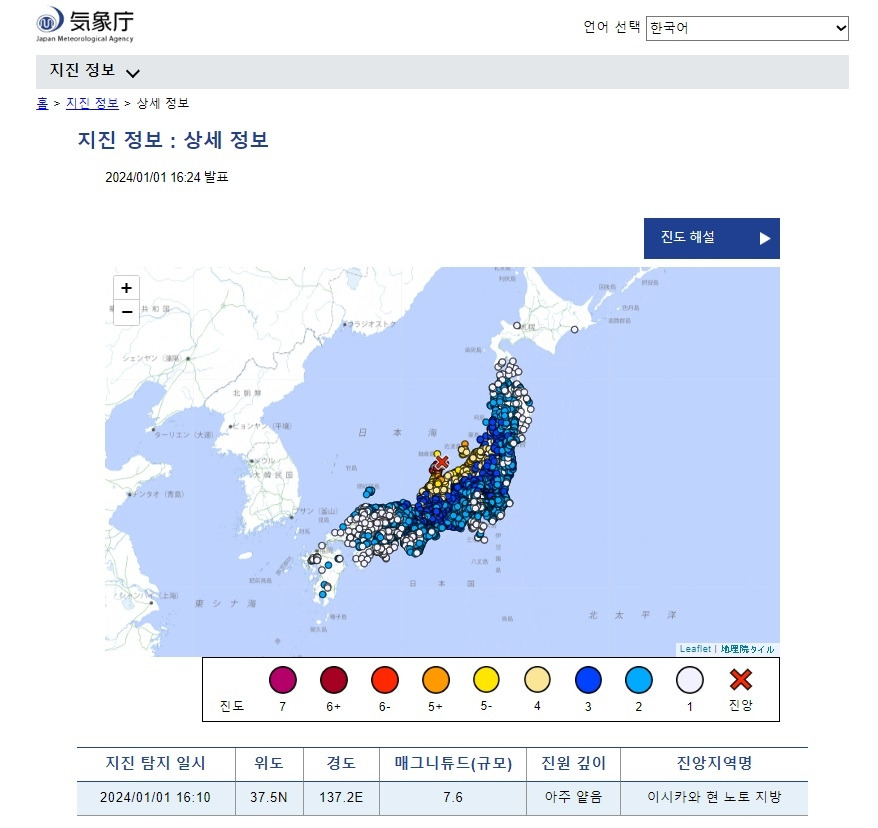The width and height of the screenshot is (878, 828).
Task: Follow the 홈 breadcrumb link
Action: (41, 103)
